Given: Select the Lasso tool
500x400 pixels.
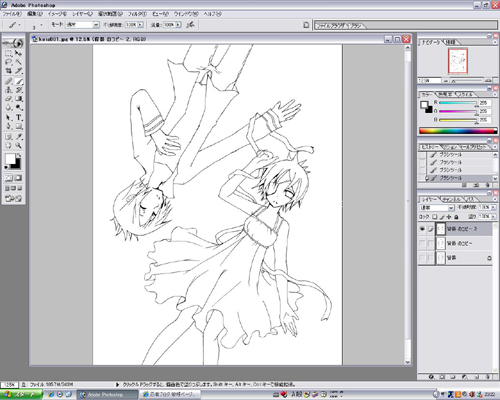Looking at the screenshot, I should (x=8, y=62).
